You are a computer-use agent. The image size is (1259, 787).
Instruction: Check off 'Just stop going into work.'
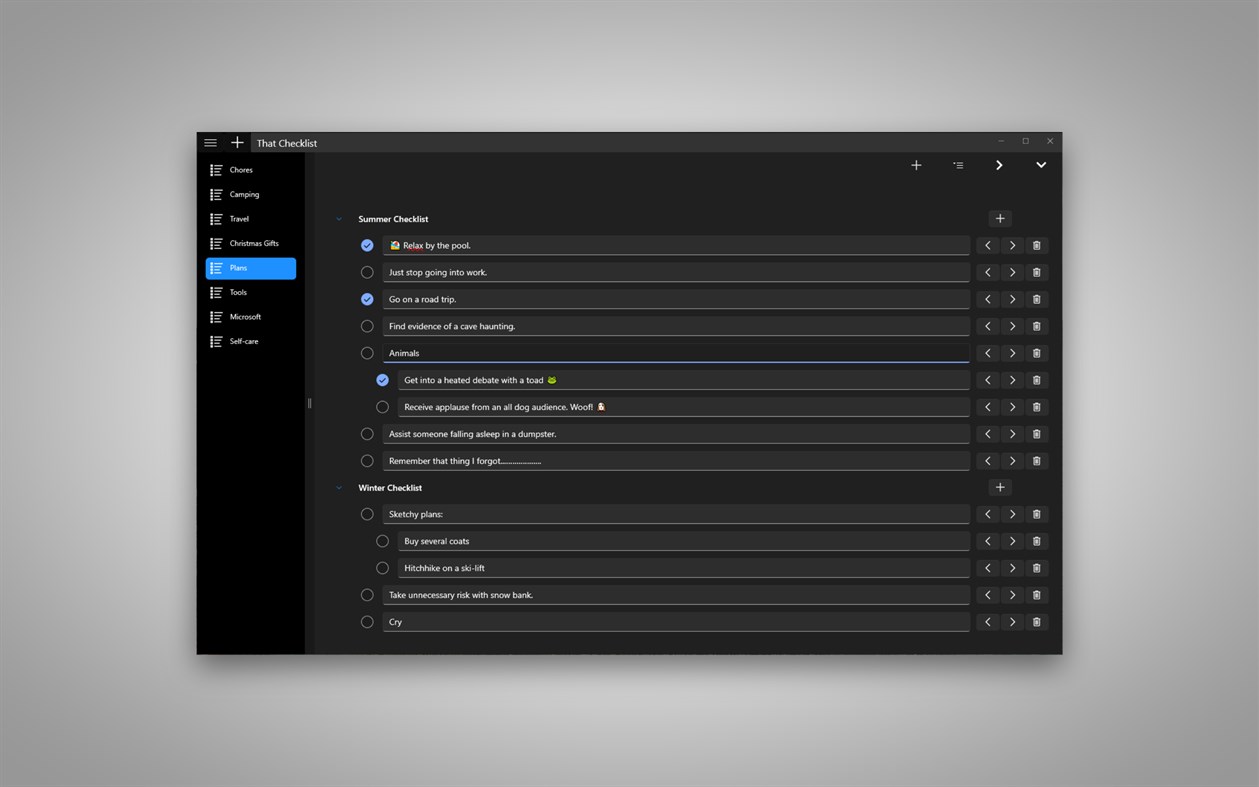pyautogui.click(x=367, y=272)
